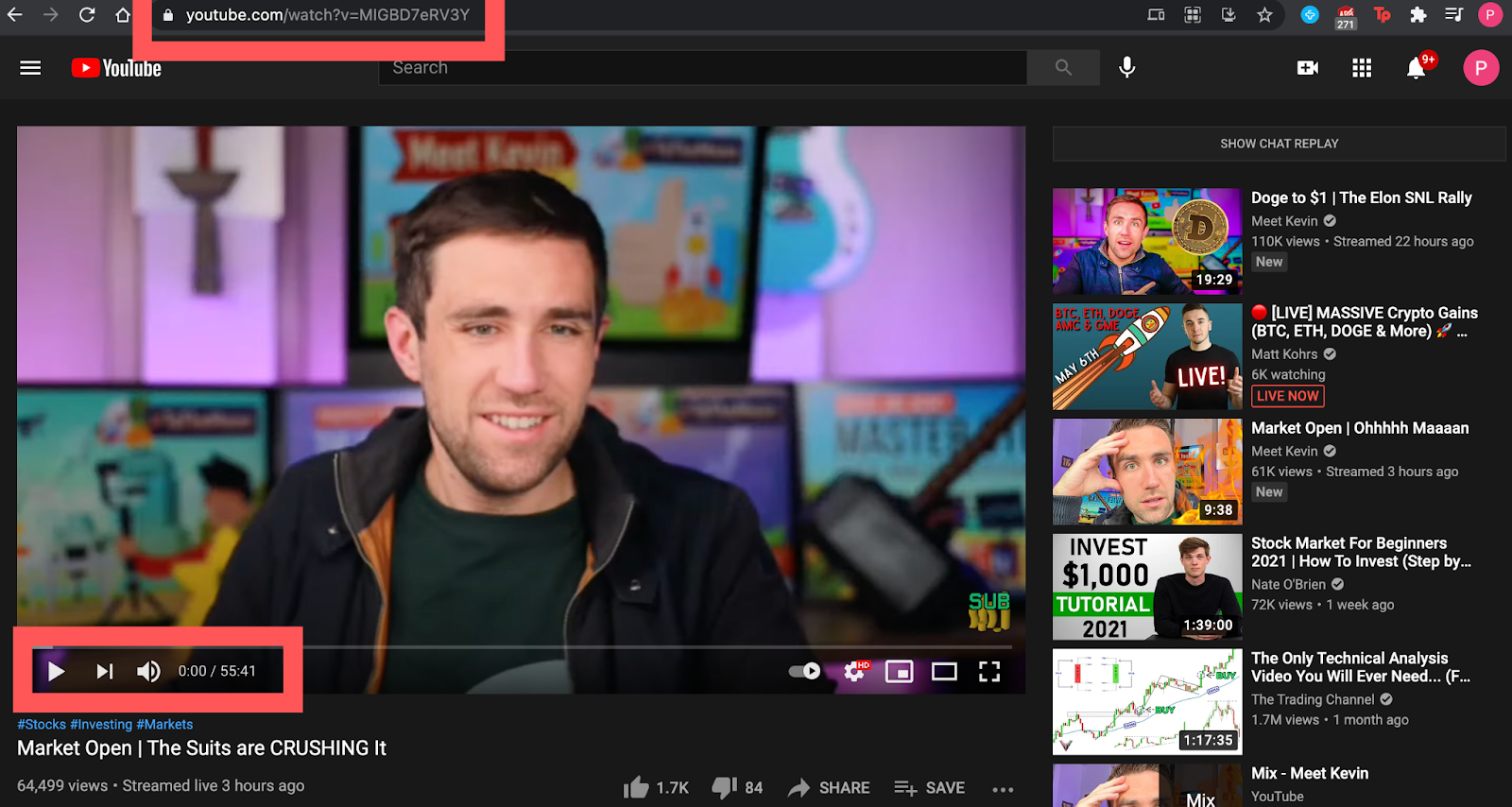Click the red Tp extension icon
This screenshot has height=807, width=1512.
1382,15
